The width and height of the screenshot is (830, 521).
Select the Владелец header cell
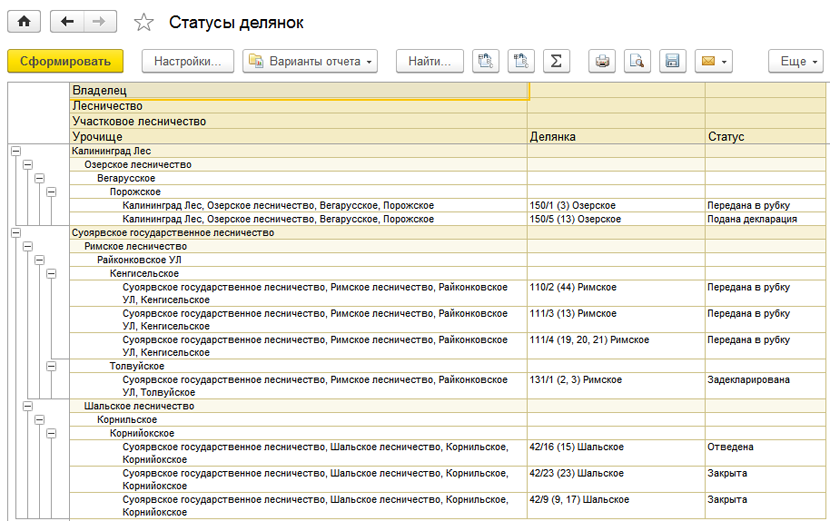tap(299, 91)
